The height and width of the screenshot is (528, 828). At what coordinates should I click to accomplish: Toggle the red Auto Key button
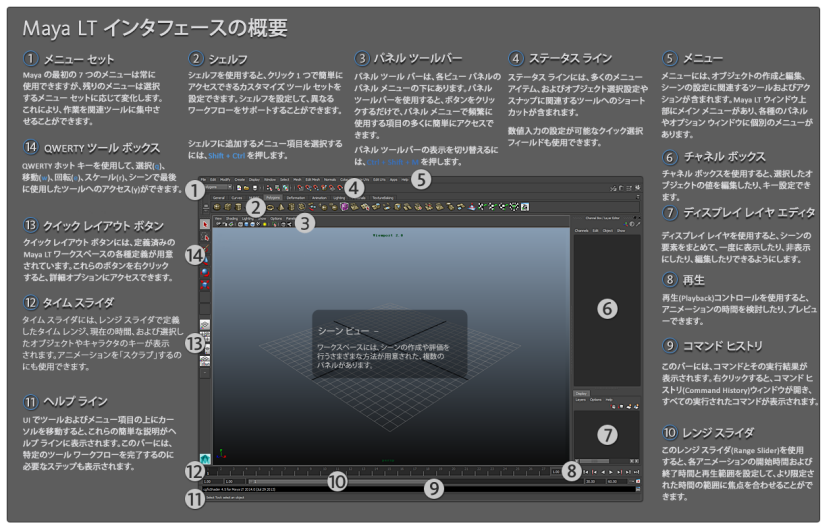pyautogui.click(x=638, y=482)
